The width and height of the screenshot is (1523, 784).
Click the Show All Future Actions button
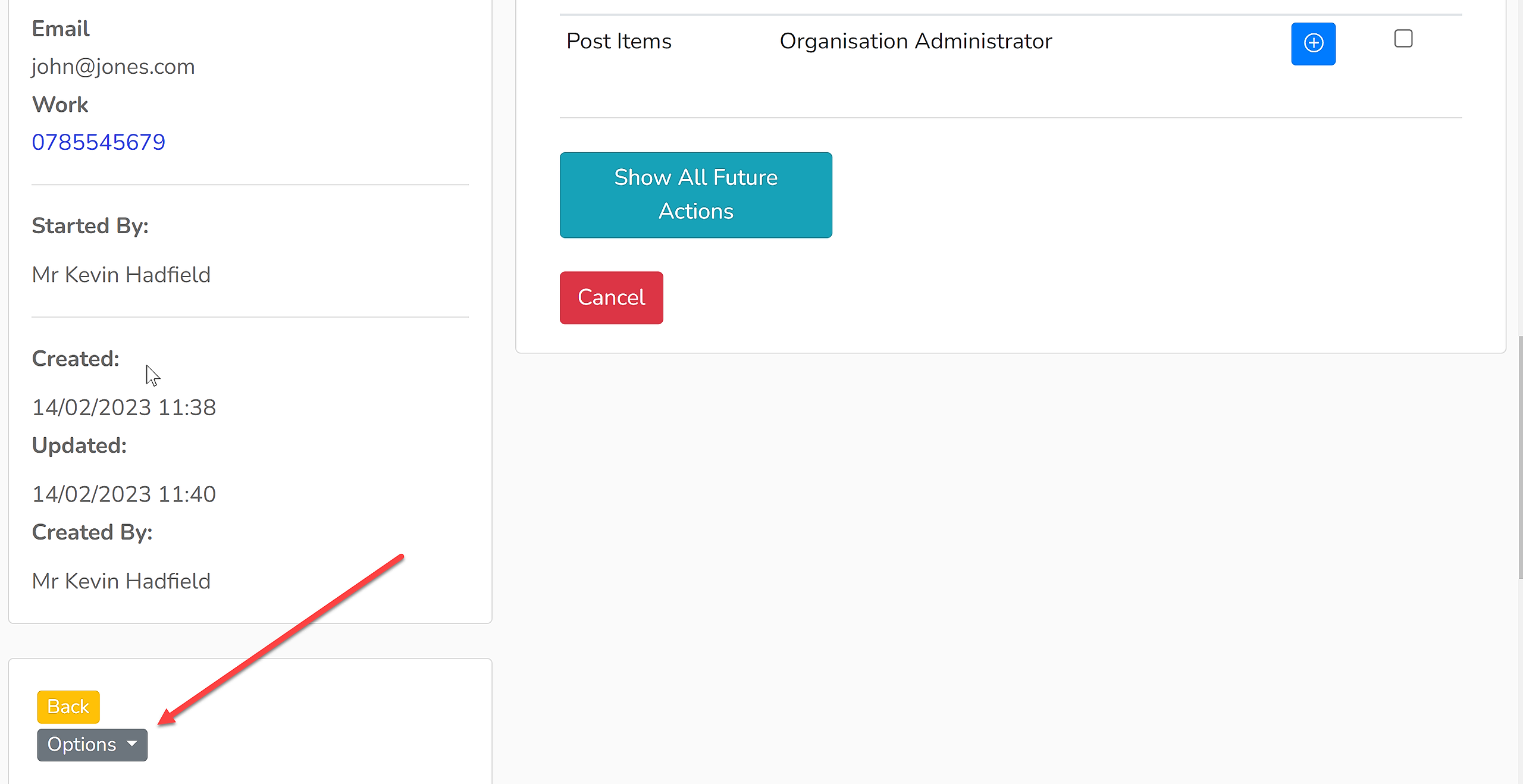point(695,195)
